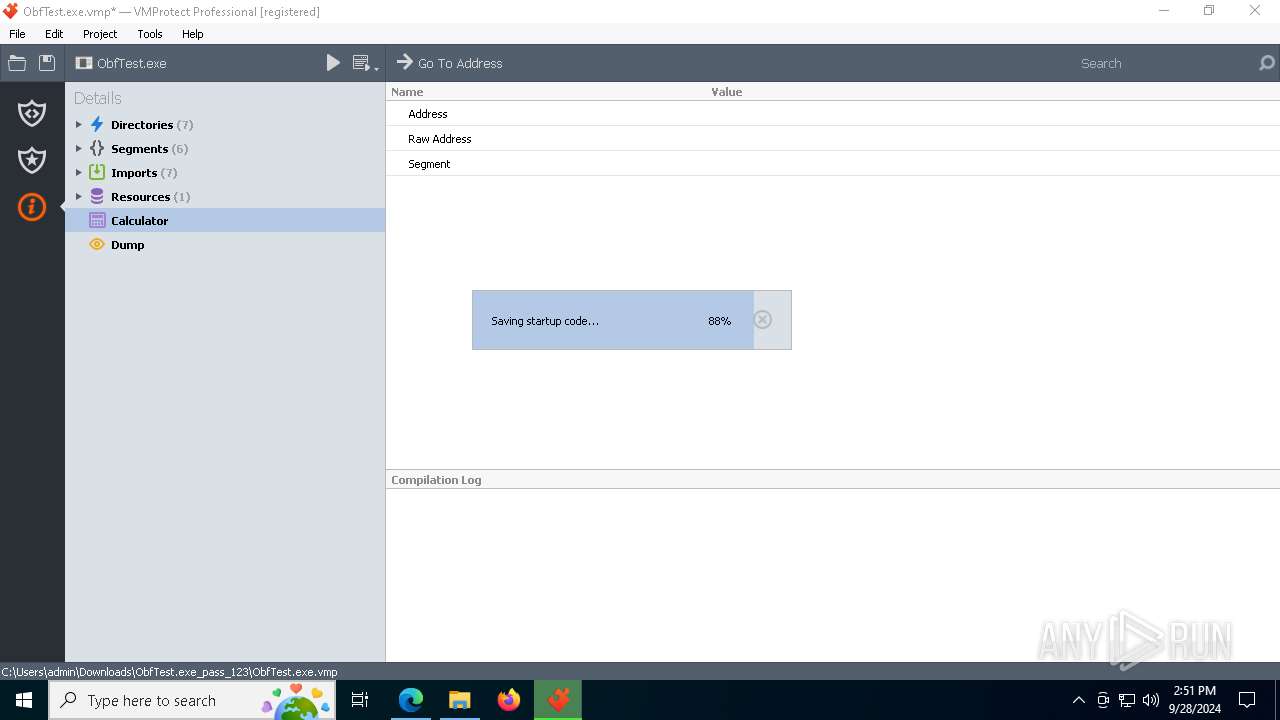Open the notification center icon

1247,700
